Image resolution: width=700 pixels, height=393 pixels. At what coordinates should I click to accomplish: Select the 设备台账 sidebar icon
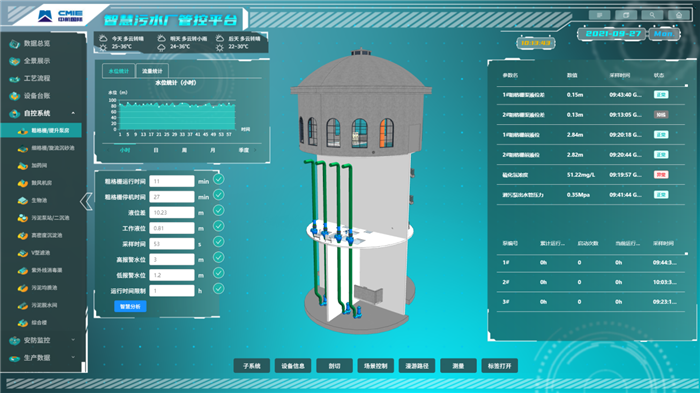coord(15,96)
